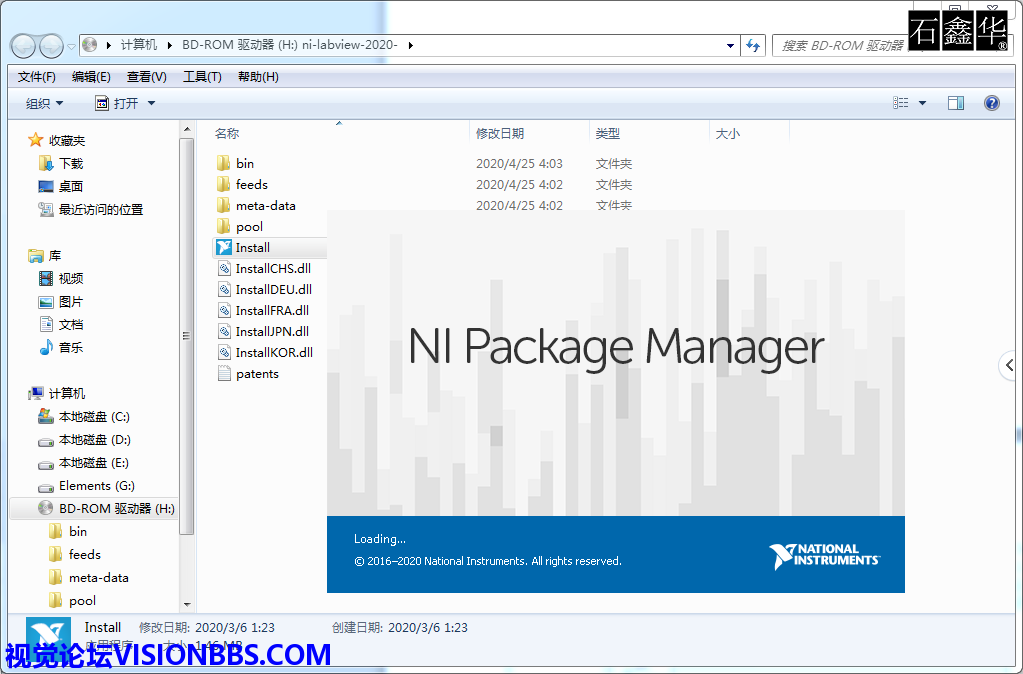
Task: Open the 编辑(E) menu
Action: tap(91, 77)
